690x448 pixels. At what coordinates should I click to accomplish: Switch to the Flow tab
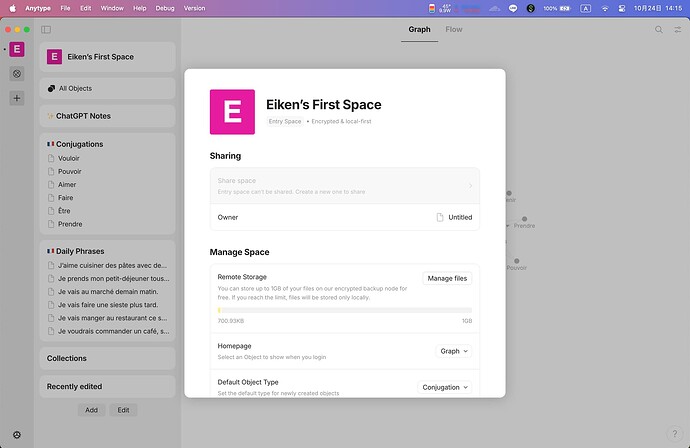[454, 29]
